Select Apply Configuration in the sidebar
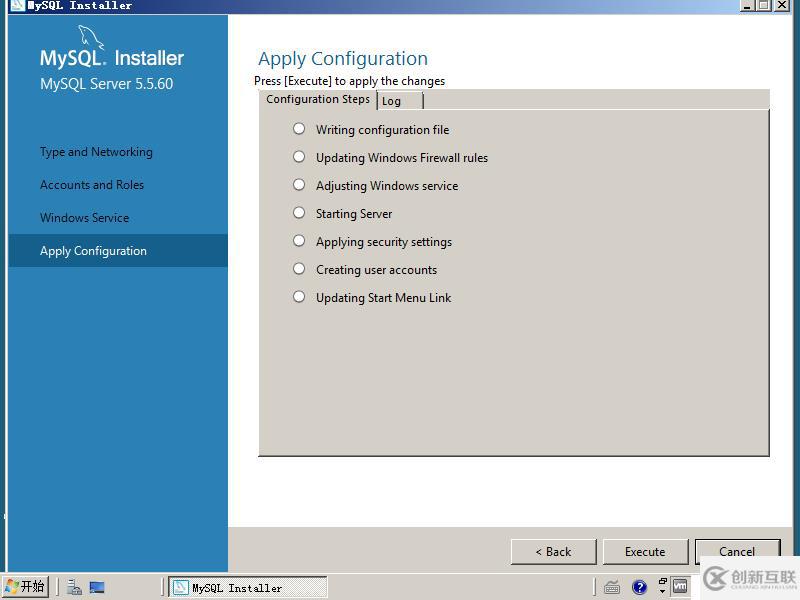Image resolution: width=800 pixels, height=600 pixels. click(118, 251)
